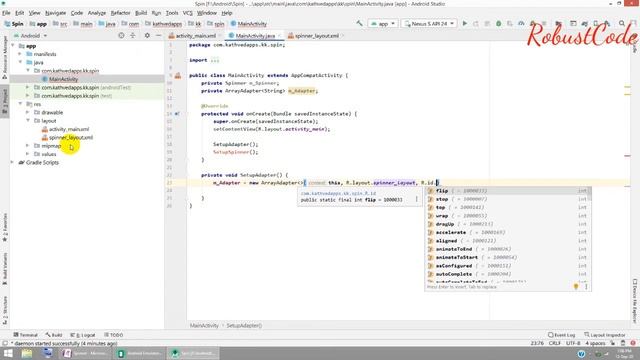
Task: Open Resource Manager sidebar tab
Action: click(x=5, y=57)
